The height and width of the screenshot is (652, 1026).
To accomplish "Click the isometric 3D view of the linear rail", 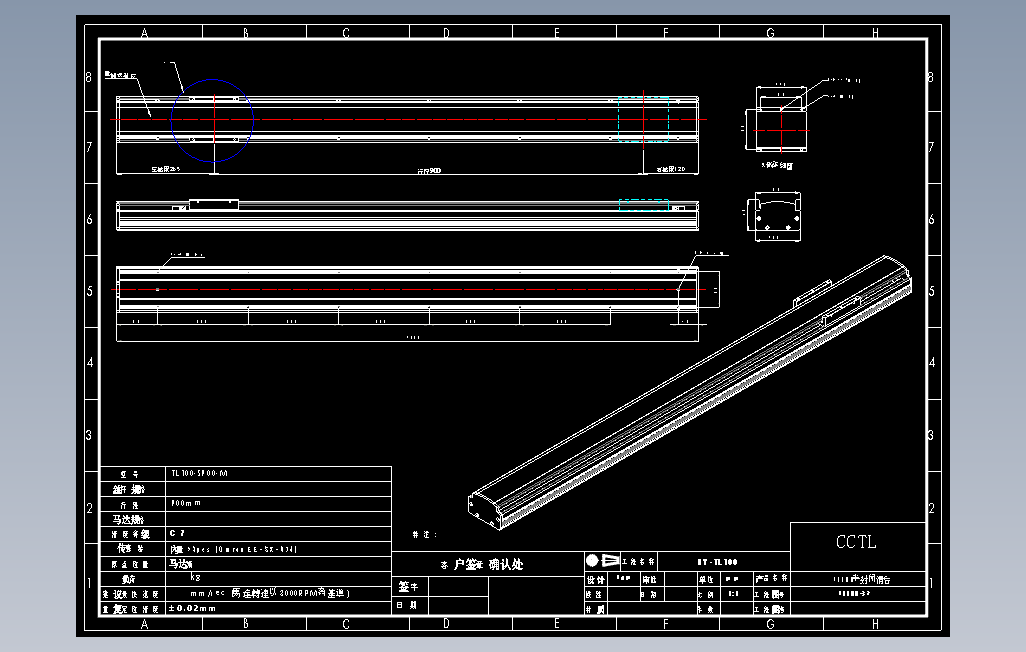I will click(690, 391).
